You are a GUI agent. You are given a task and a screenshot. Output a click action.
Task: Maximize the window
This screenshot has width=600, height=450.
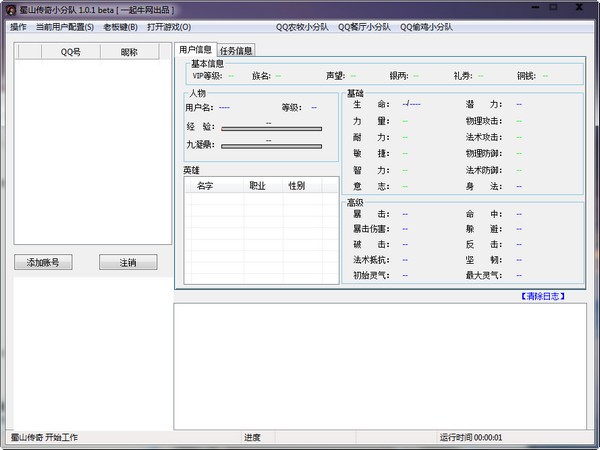553,7
